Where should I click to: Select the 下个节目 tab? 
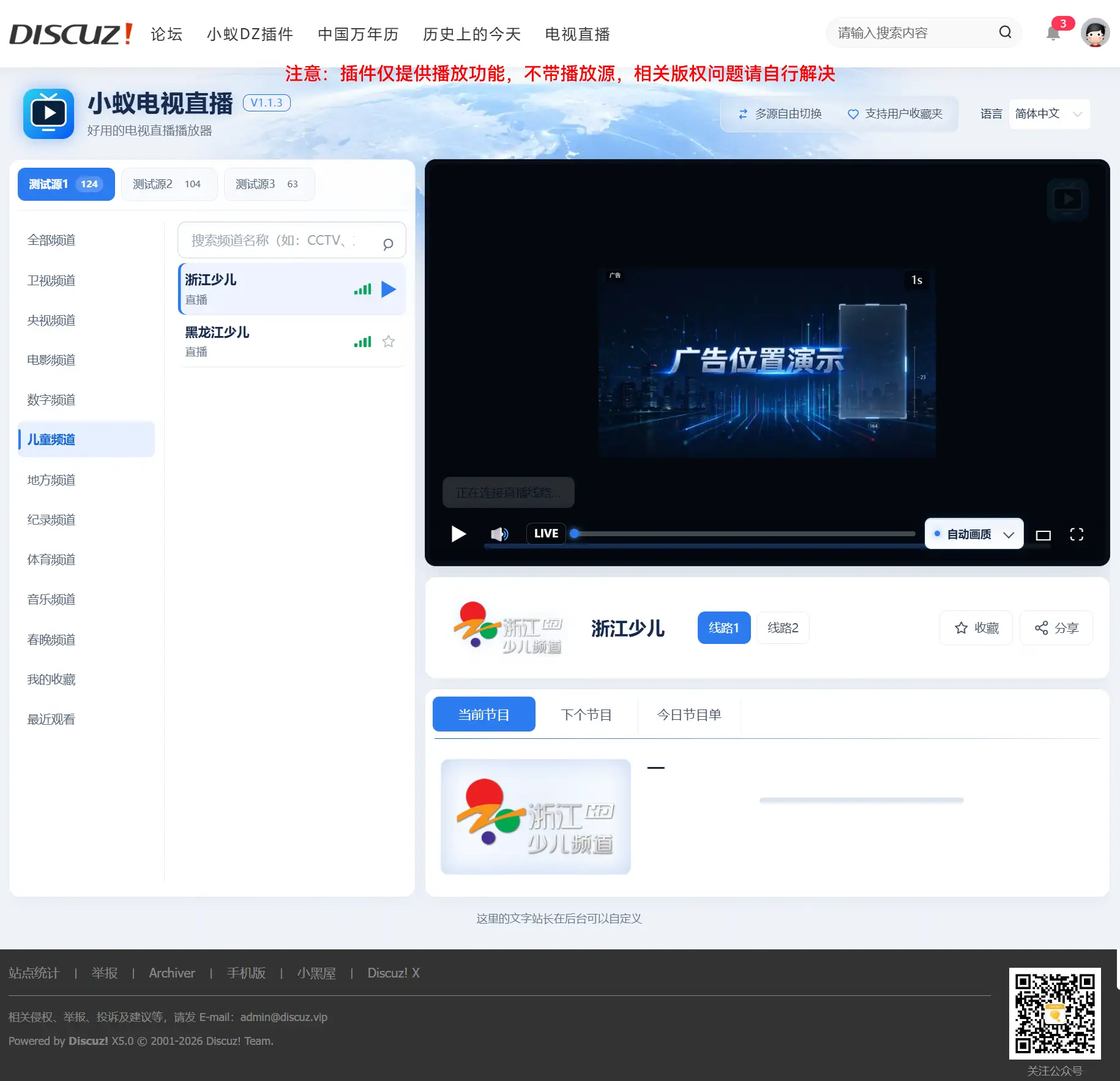click(x=586, y=714)
